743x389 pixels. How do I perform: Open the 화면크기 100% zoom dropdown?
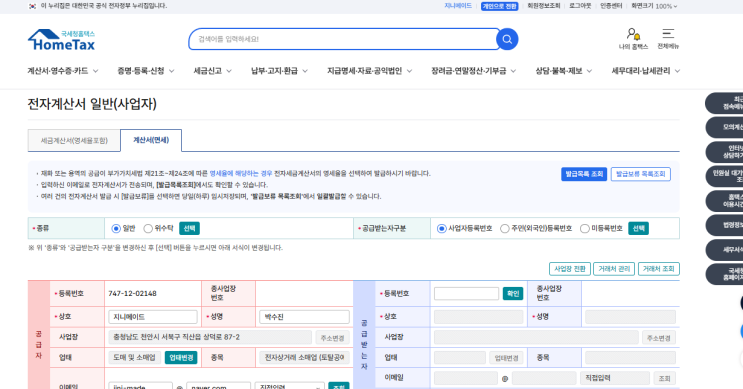(654, 6)
